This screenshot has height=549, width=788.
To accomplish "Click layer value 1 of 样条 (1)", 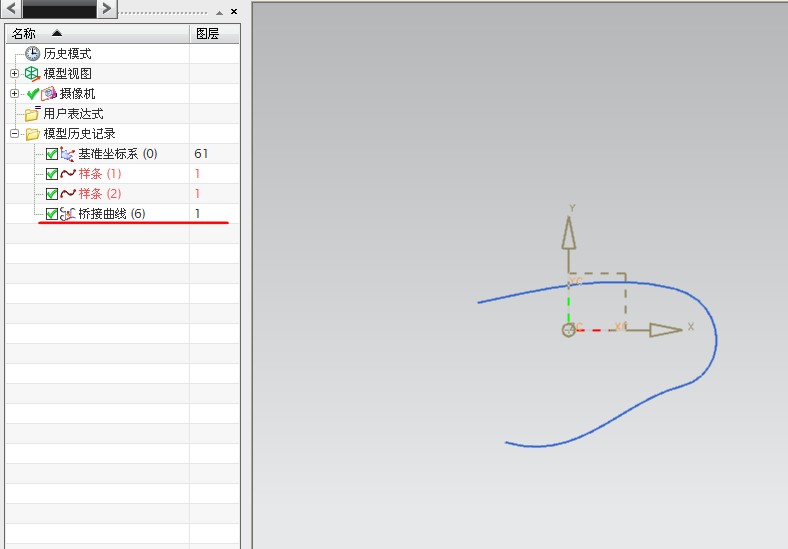I will click(198, 174).
